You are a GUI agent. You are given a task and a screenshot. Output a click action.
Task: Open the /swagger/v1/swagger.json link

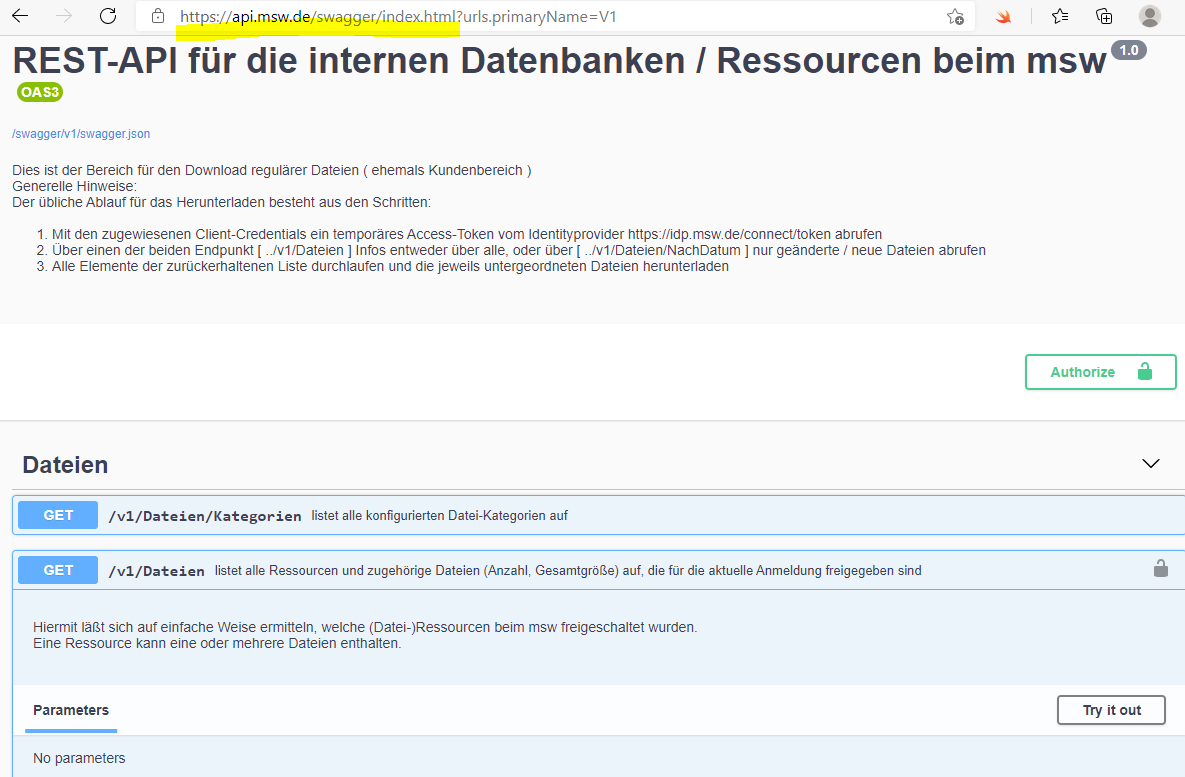point(81,134)
